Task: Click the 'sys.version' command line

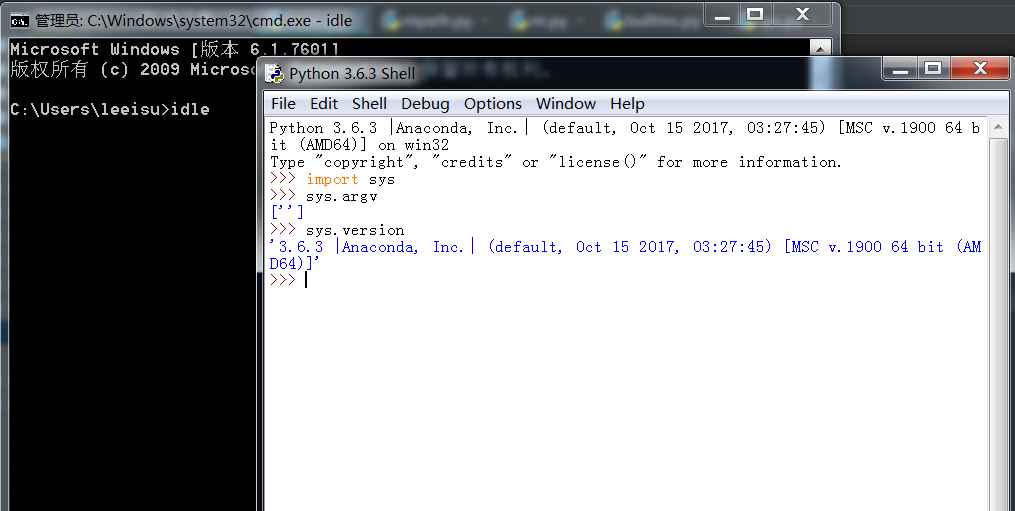Action: 337,230
